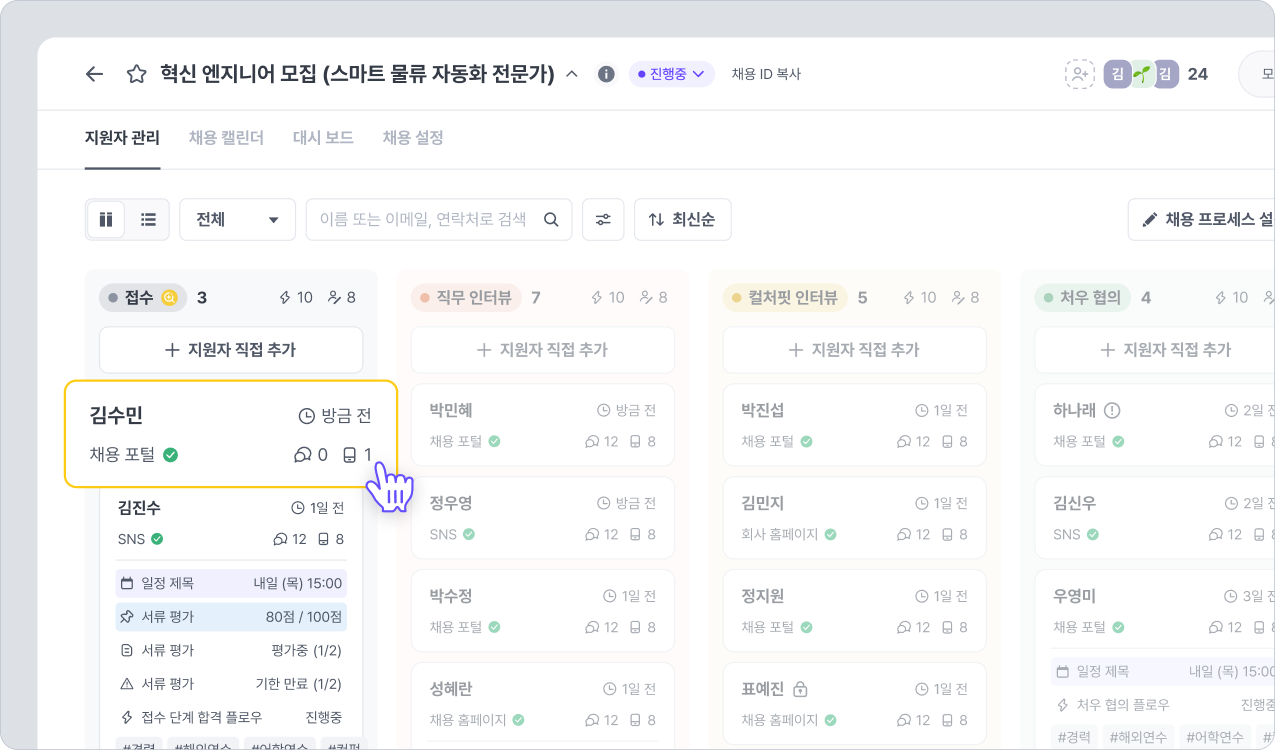Click the 채용 프로세스 설정 button
1275x750 pixels.
pyautogui.click(x=1201, y=219)
